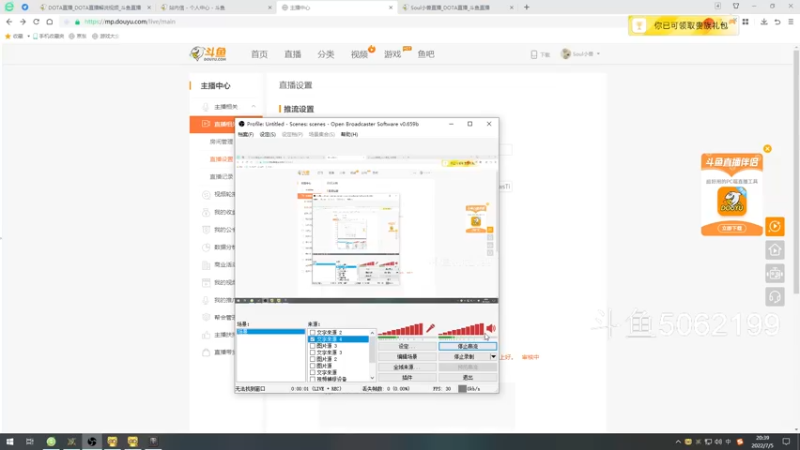Screen dimensions: 800x450
Task: Toggle the OBS microphone mute icon
Action: pyautogui.click(x=431, y=328)
